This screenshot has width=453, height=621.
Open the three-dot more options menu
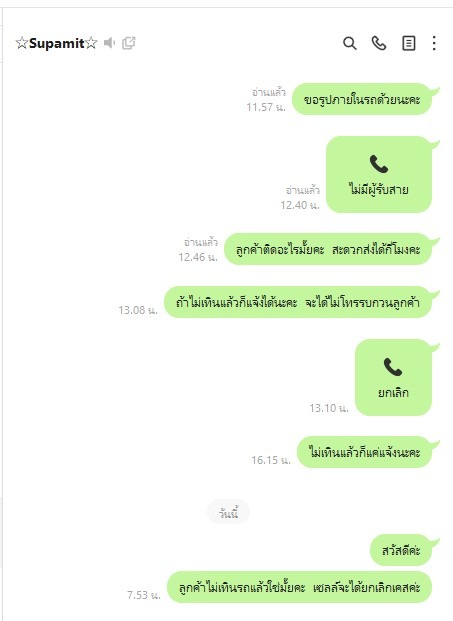434,43
